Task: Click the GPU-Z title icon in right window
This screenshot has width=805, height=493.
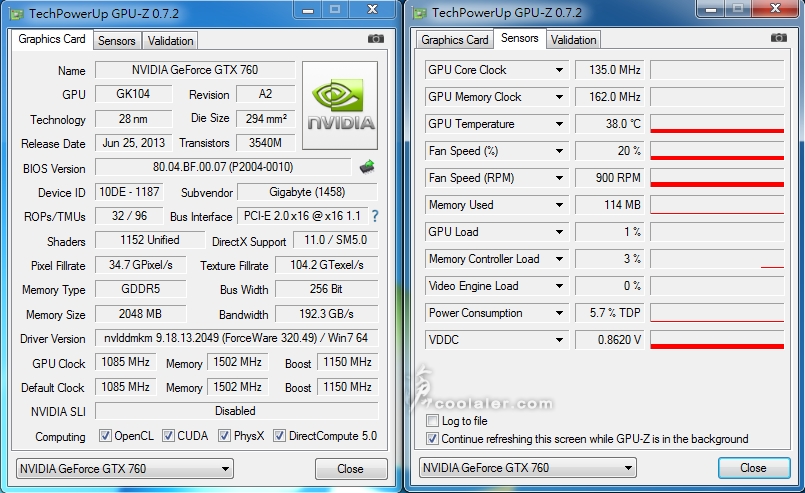Action: coord(420,13)
